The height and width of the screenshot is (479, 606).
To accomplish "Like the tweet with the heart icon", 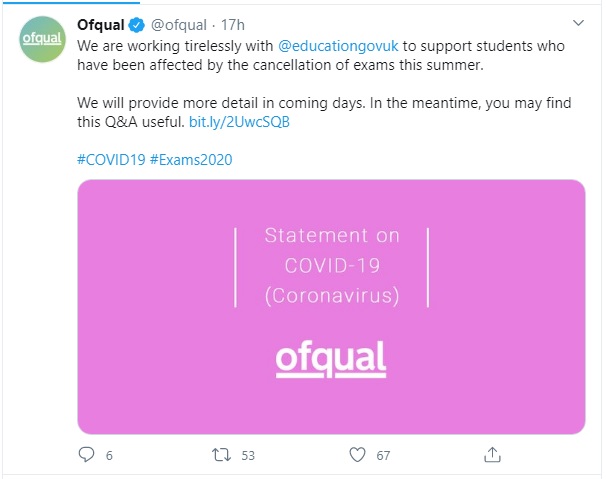I will (x=357, y=455).
